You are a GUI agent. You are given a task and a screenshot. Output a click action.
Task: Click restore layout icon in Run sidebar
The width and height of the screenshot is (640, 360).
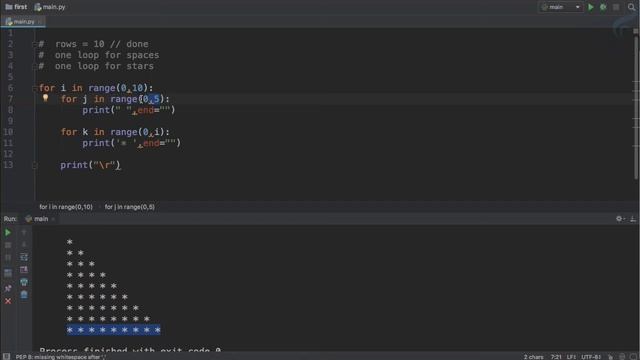8,273
